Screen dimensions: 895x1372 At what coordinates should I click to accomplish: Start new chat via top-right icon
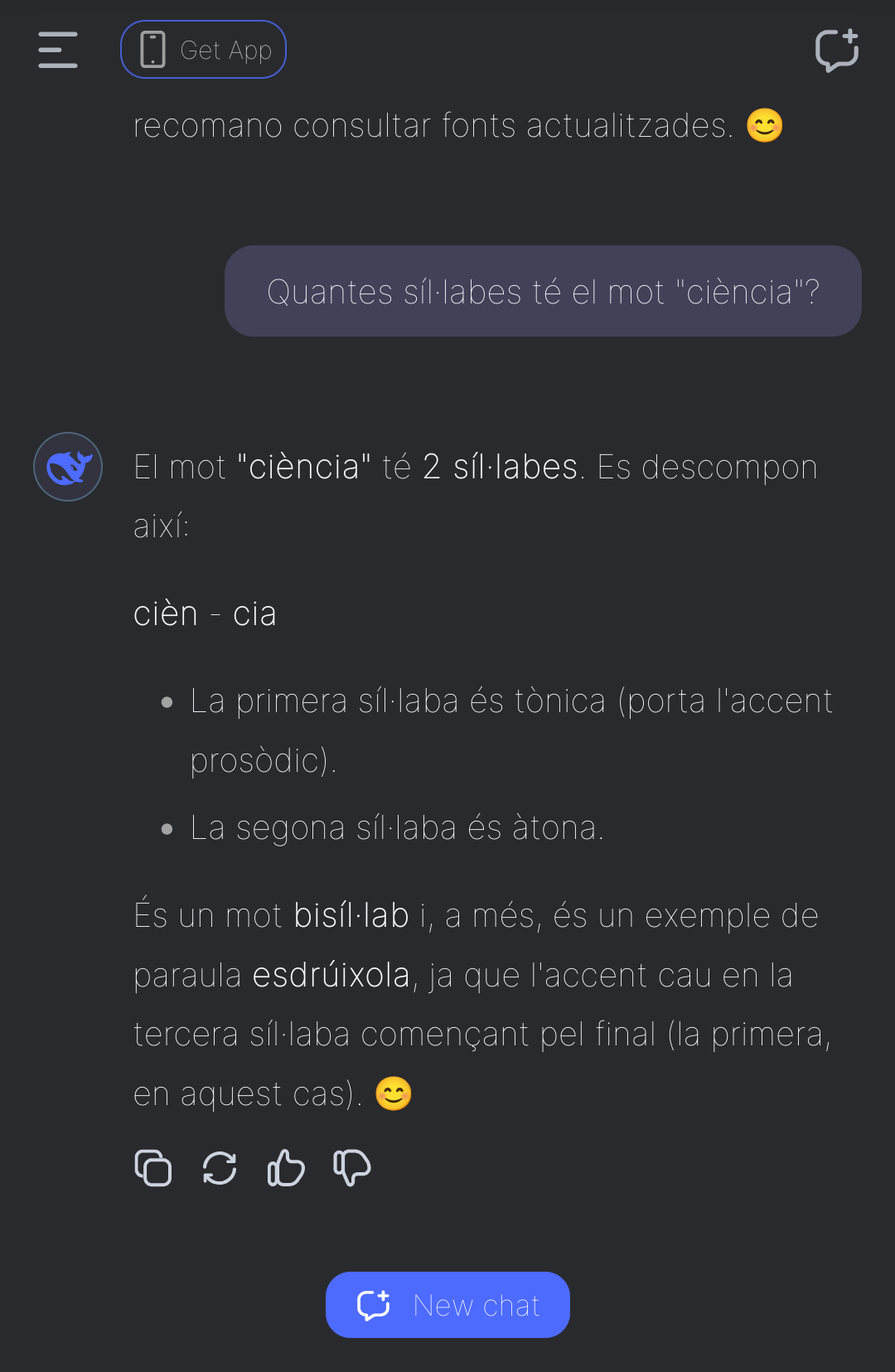tap(836, 50)
